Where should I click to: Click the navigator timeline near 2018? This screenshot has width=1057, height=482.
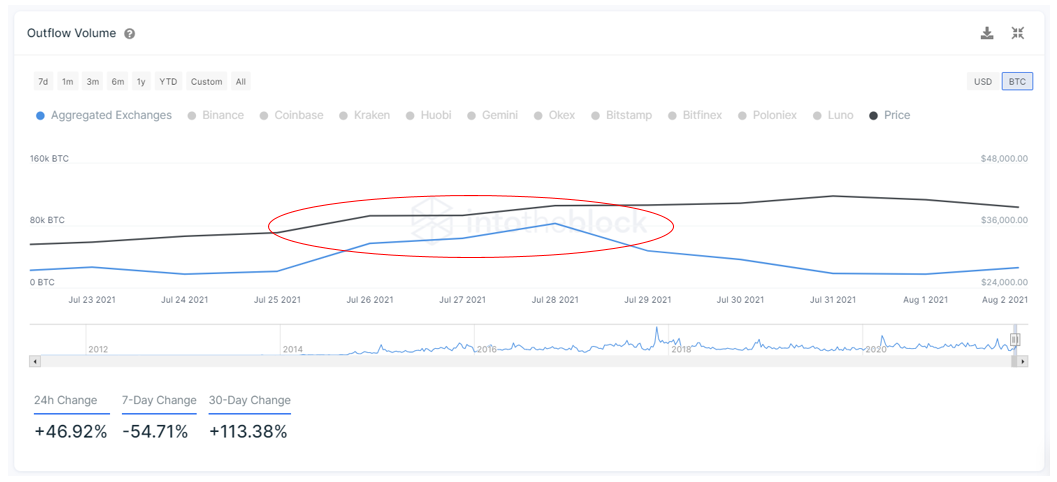(682, 349)
